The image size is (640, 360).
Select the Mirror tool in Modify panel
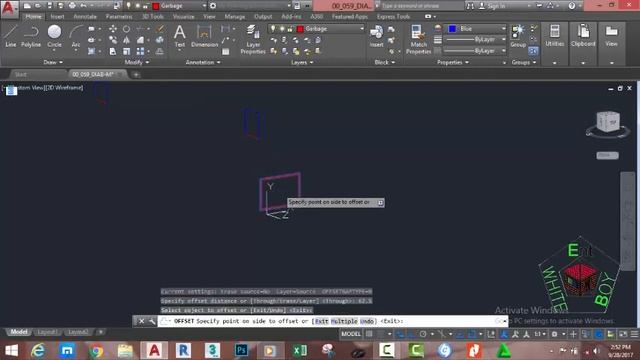[x=127, y=40]
